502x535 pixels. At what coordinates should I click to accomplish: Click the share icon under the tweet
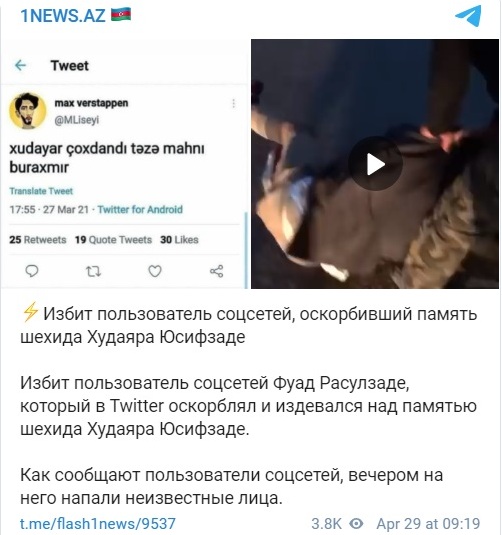[x=217, y=271]
